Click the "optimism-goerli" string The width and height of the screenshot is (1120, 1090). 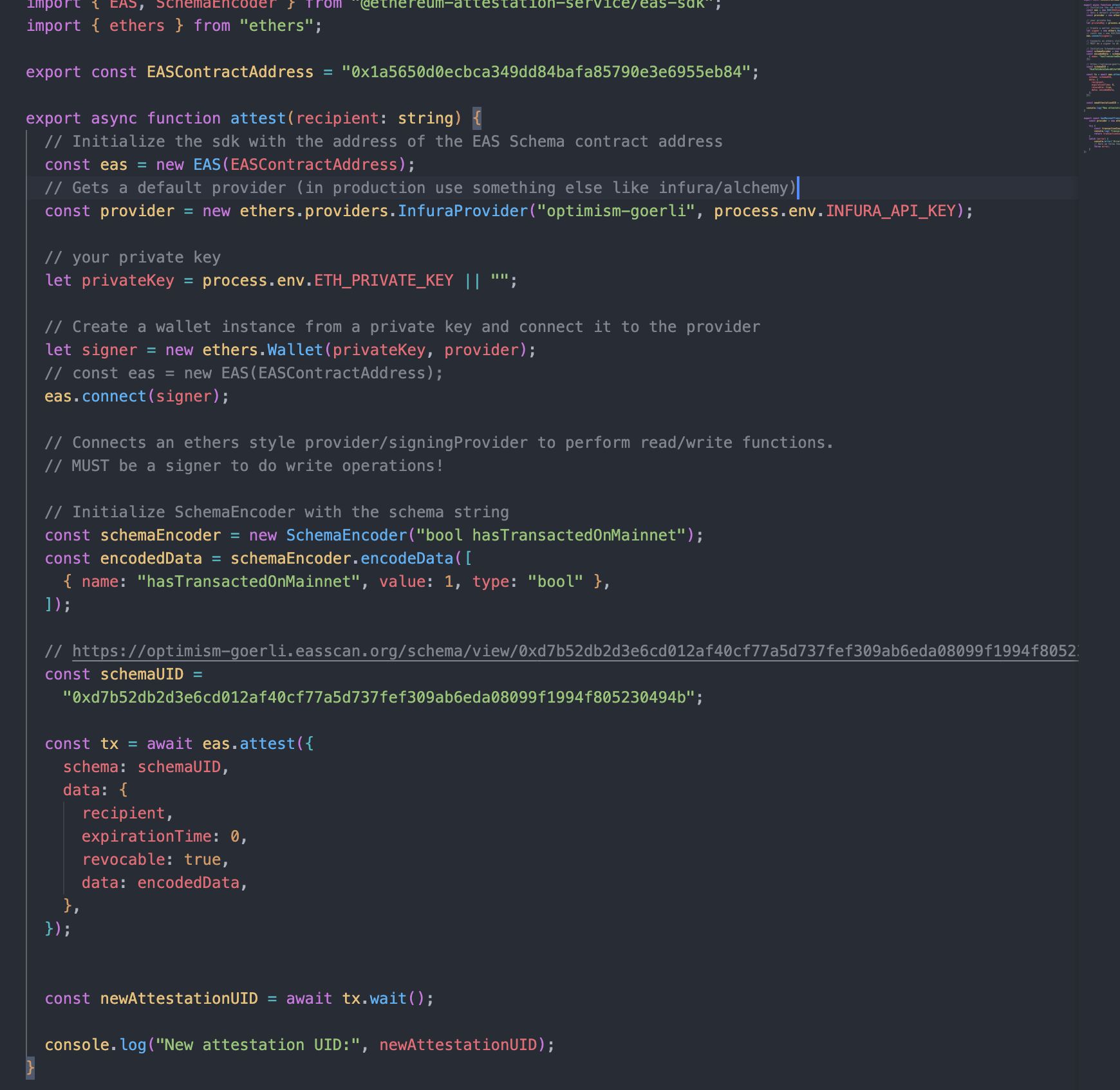(x=615, y=211)
